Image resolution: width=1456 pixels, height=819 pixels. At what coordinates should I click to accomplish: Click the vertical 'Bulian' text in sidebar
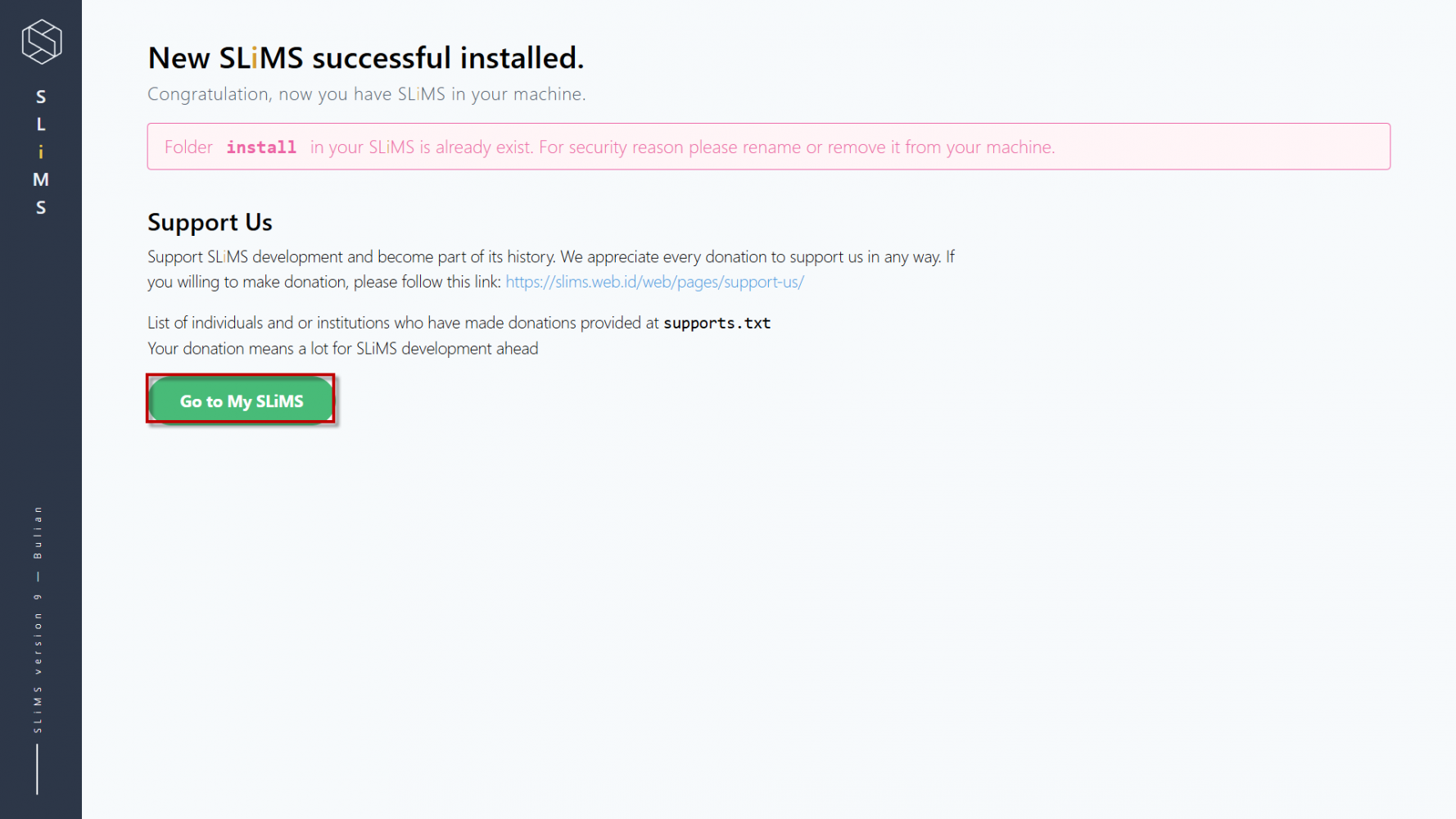tap(38, 532)
